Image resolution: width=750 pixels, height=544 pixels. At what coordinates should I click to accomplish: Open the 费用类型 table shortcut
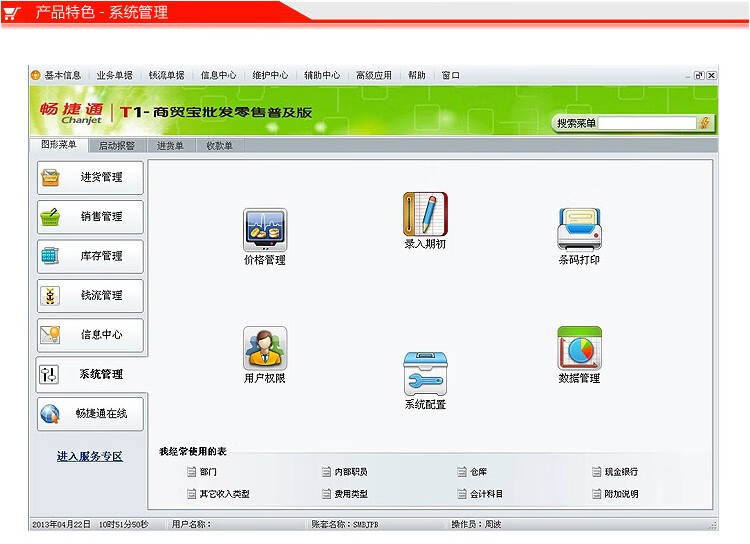(344, 494)
